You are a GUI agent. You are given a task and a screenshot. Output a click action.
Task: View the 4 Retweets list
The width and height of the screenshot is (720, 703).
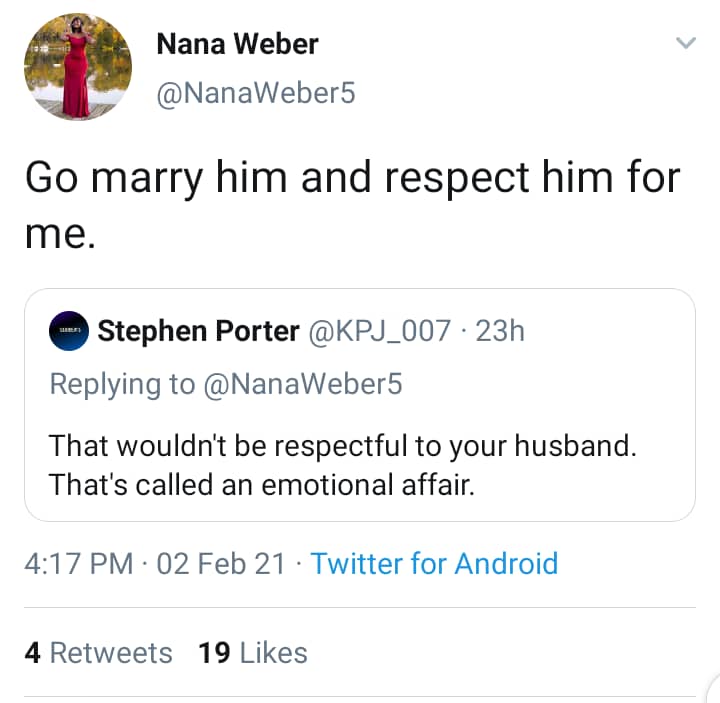coord(98,653)
